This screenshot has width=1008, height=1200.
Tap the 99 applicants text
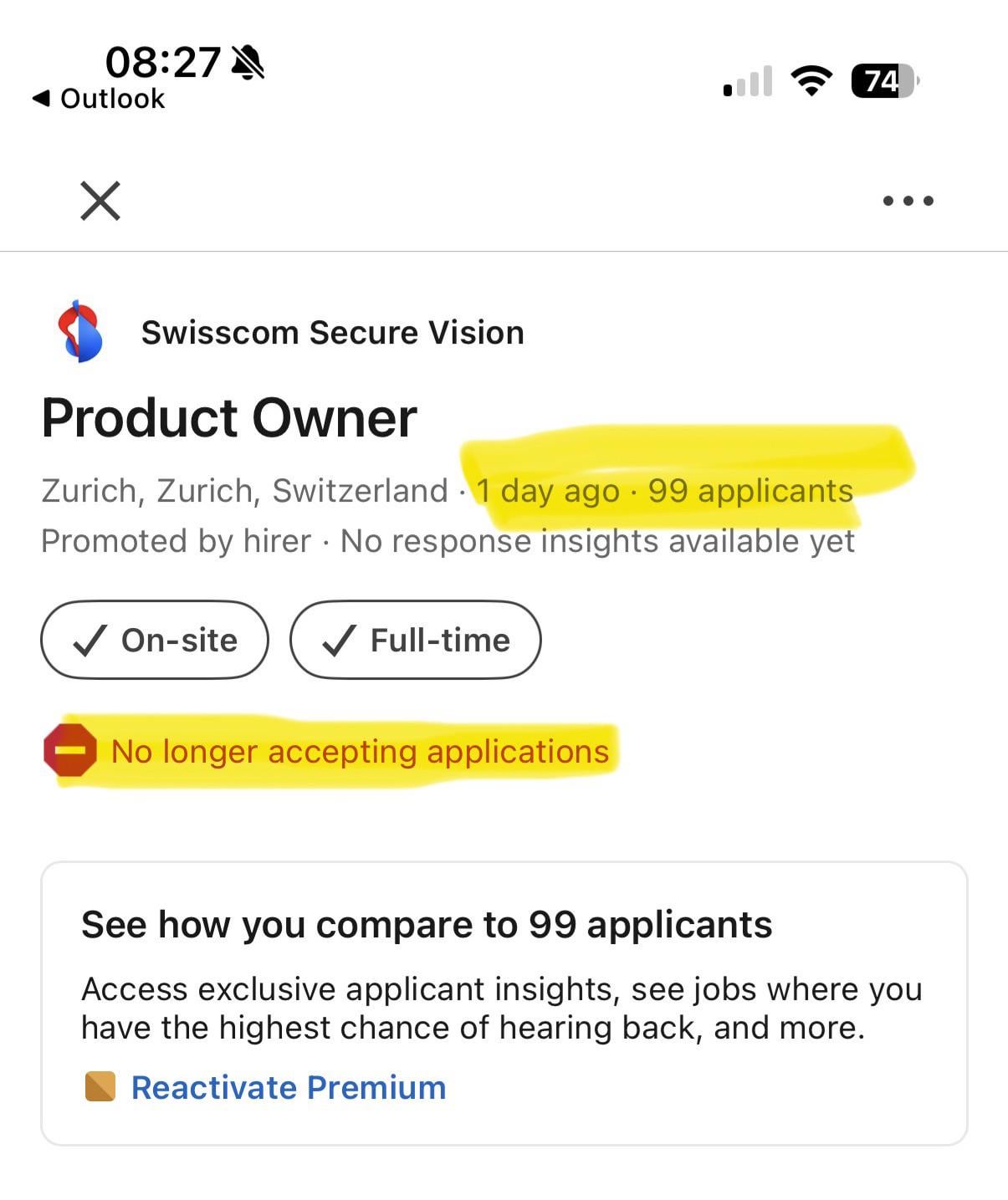click(x=750, y=491)
